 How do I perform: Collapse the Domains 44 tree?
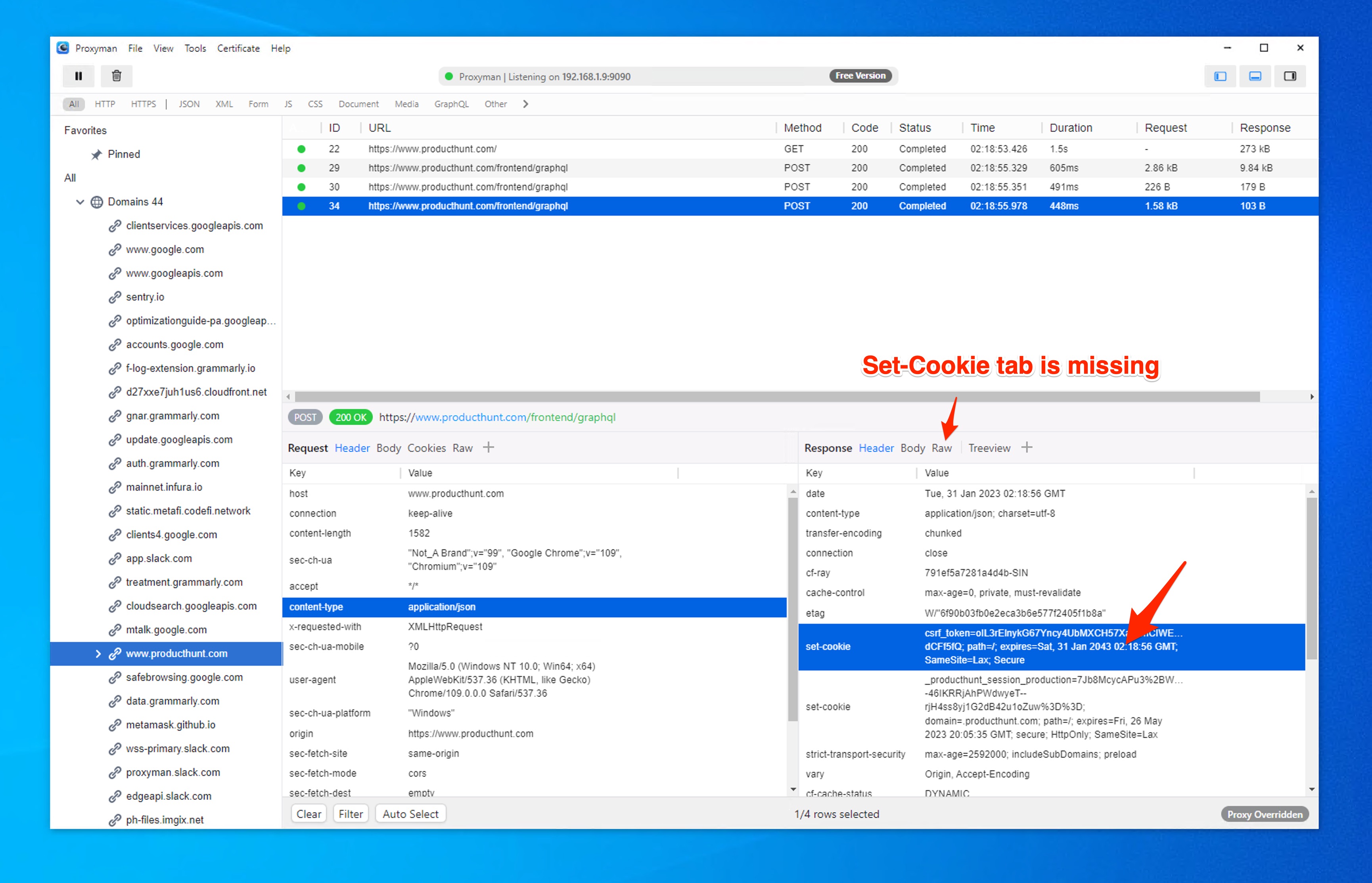(80, 202)
